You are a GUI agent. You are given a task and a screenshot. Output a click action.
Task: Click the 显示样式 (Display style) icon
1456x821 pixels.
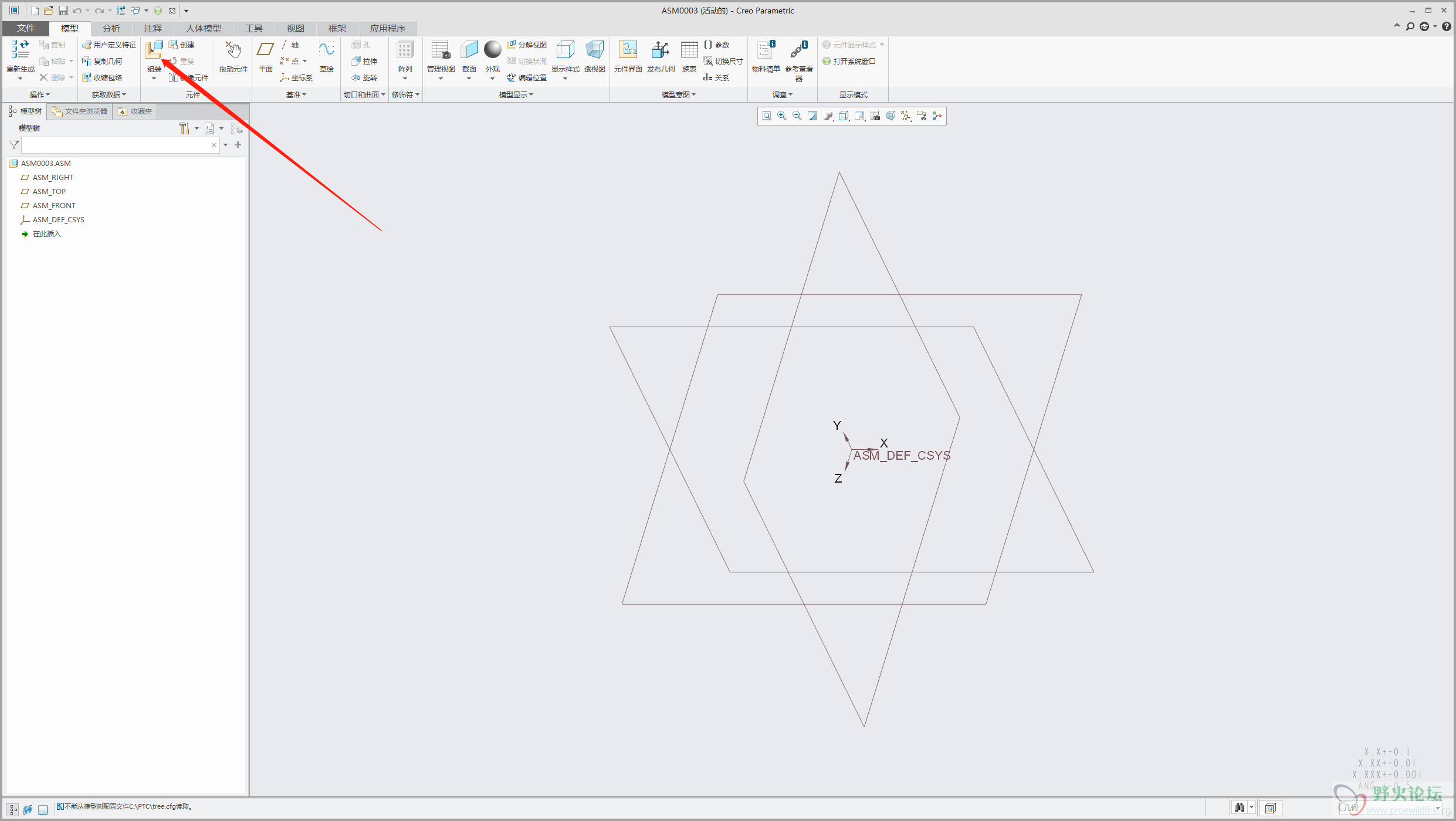point(565,50)
